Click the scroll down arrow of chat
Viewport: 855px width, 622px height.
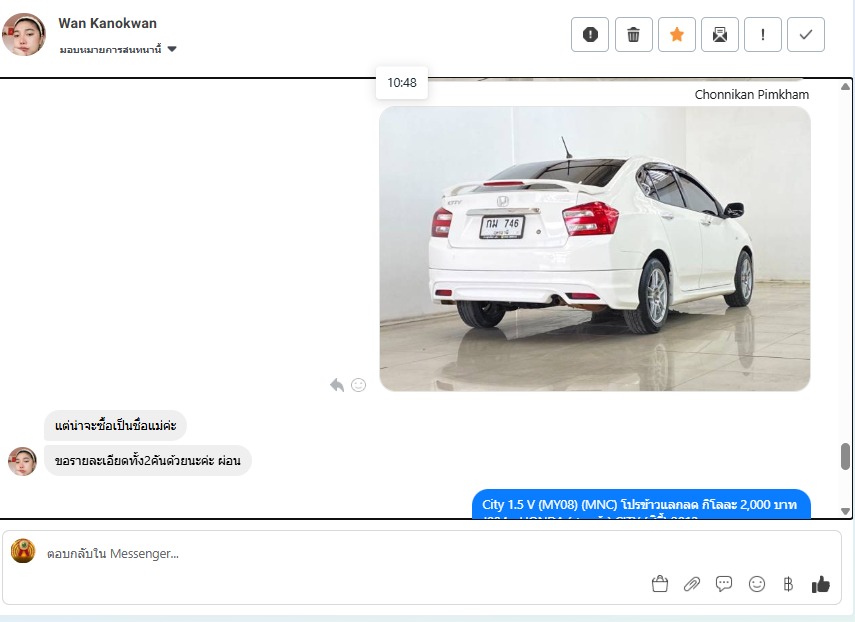[x=845, y=511]
